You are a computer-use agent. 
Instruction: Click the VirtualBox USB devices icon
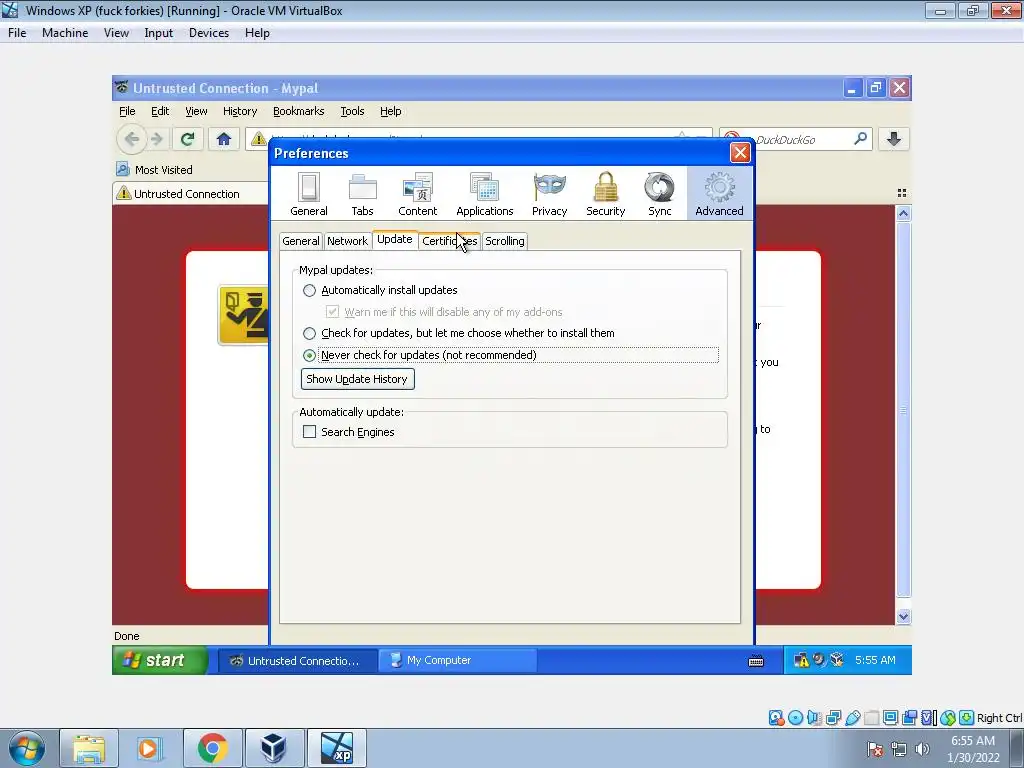pos(852,718)
